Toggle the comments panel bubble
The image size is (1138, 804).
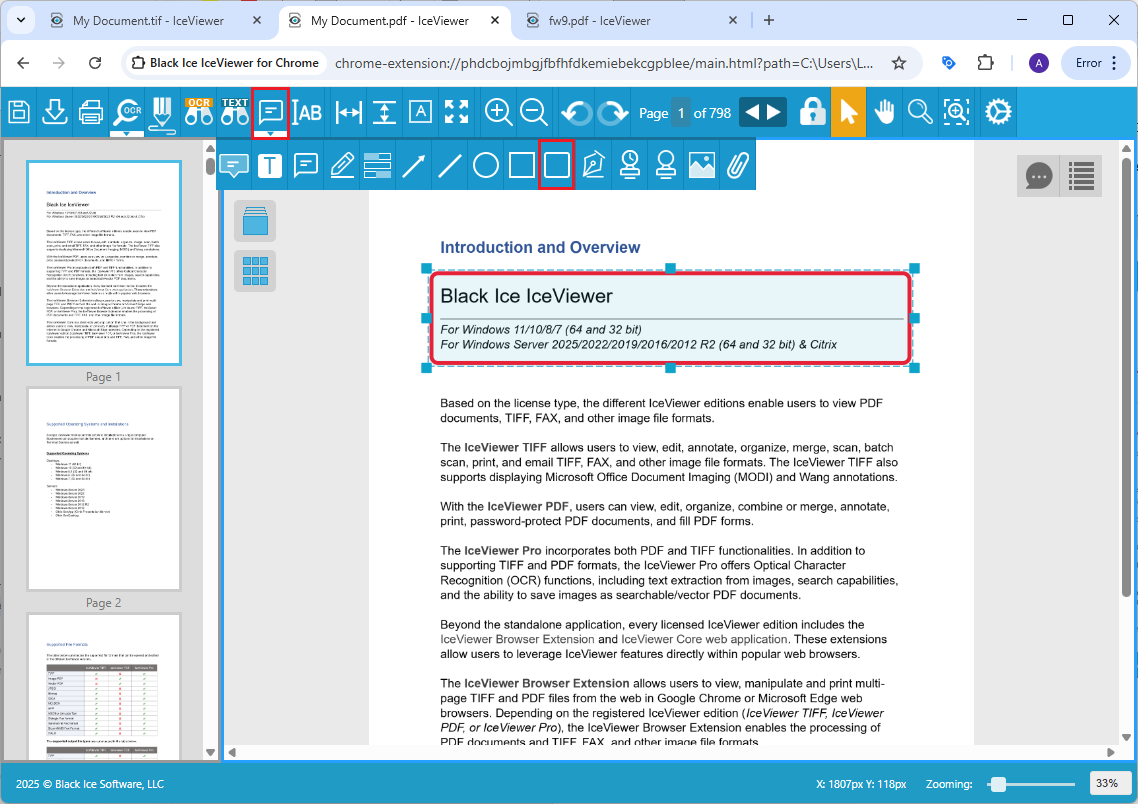click(1038, 176)
